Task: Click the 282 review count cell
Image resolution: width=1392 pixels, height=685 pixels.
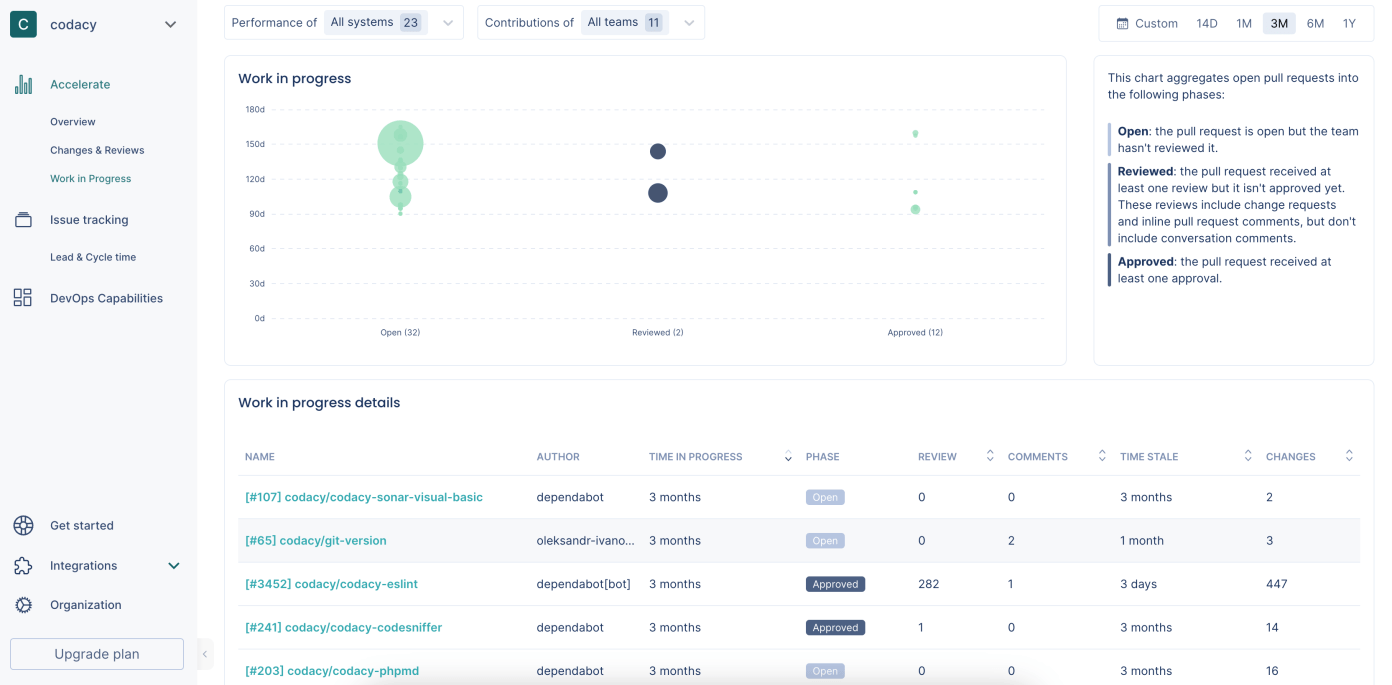Action: pyautogui.click(x=929, y=584)
